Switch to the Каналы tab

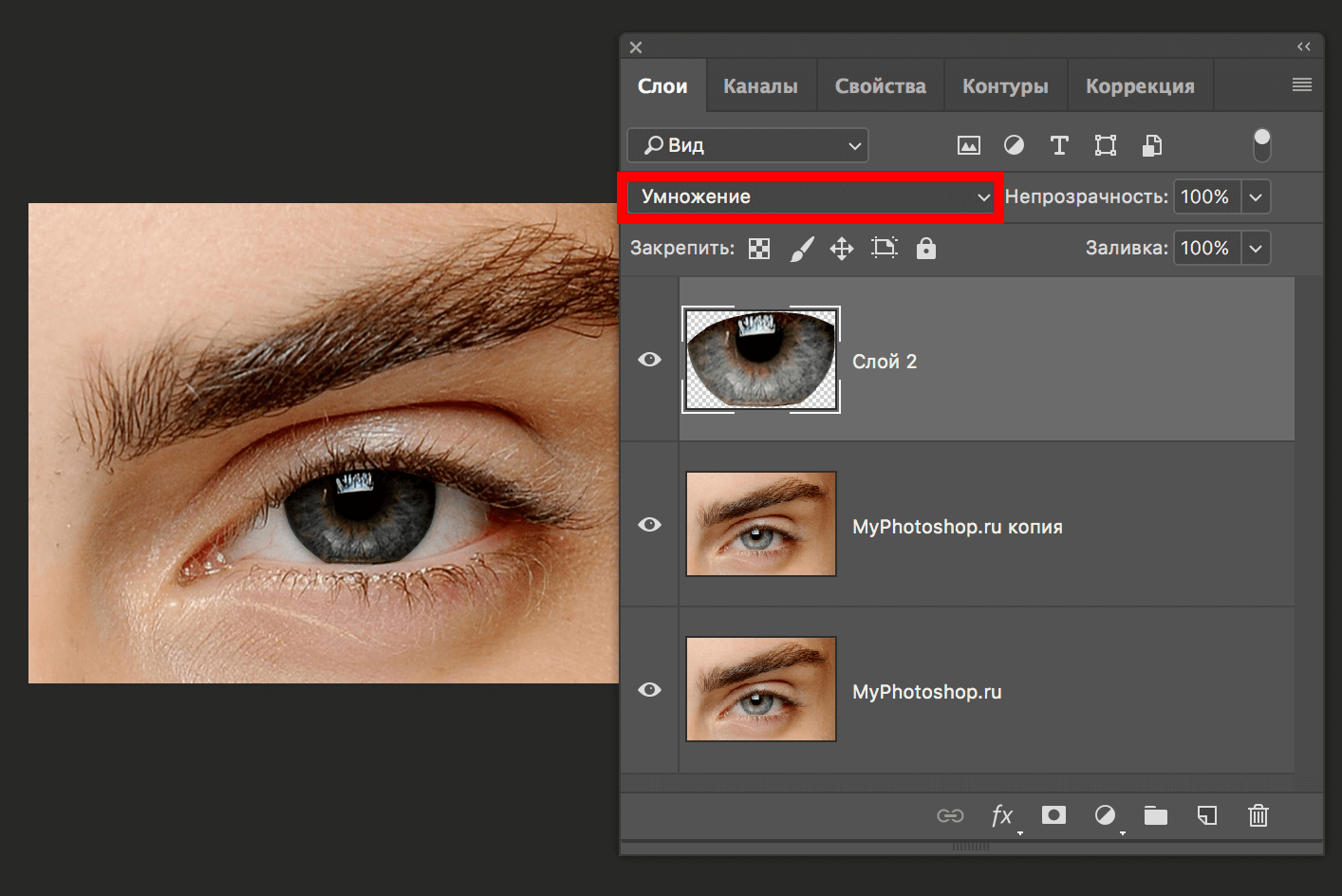pyautogui.click(x=760, y=86)
